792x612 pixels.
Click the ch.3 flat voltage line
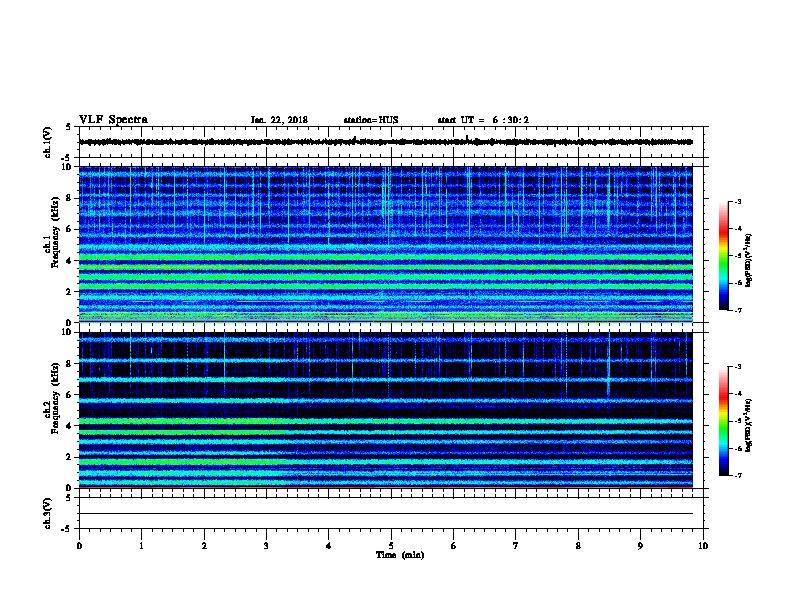tap(386, 514)
